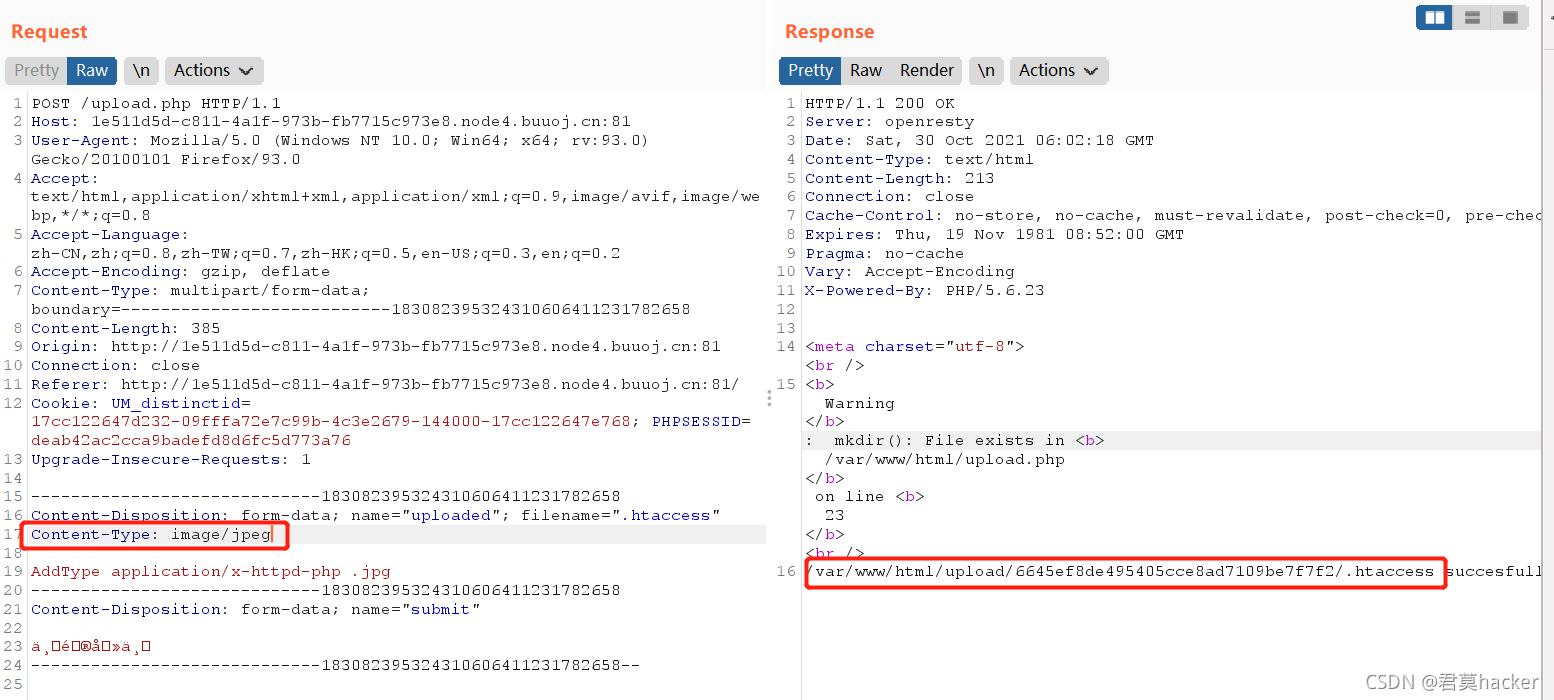The width and height of the screenshot is (1554, 700).
Task: Click 'POST /upload.php HTTP/1.1' request line
Action: pos(156,103)
